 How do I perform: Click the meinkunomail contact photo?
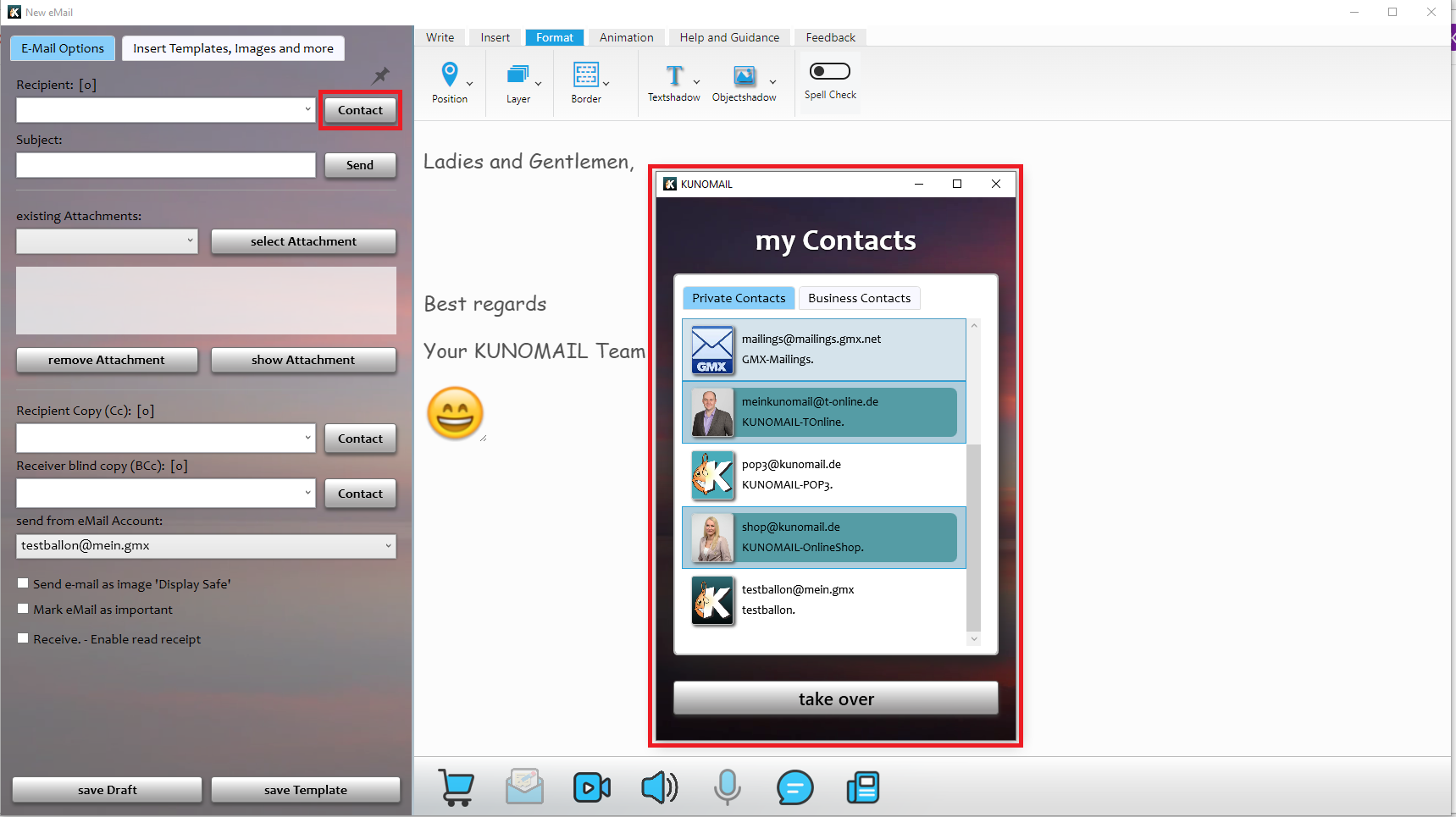[x=712, y=413]
